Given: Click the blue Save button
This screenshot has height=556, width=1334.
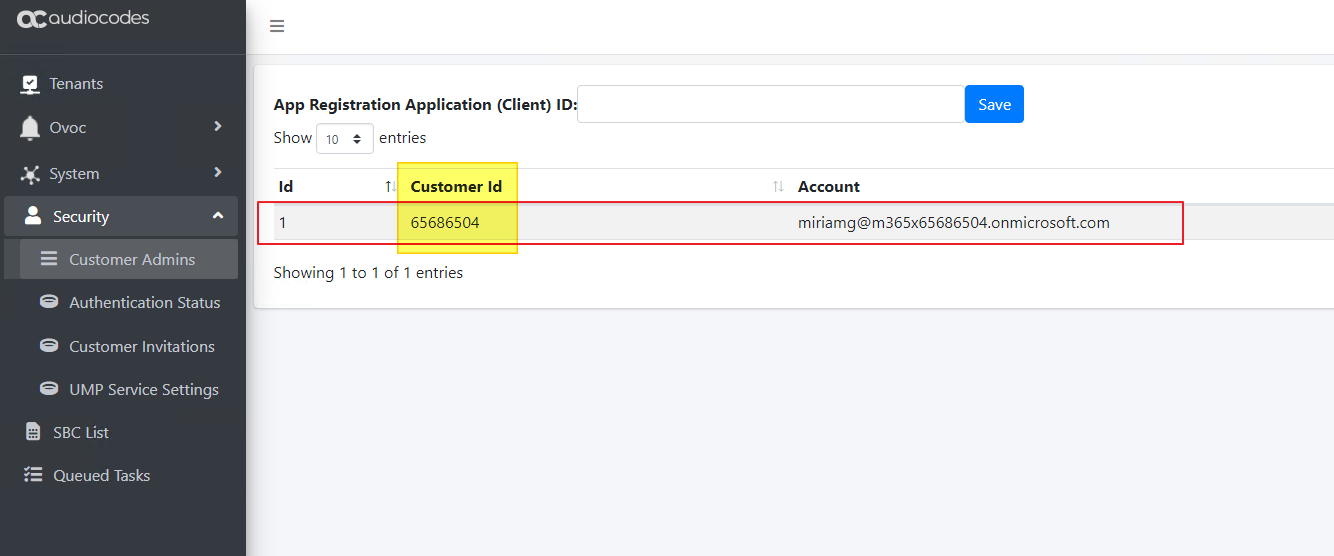Looking at the screenshot, I should coord(994,104).
